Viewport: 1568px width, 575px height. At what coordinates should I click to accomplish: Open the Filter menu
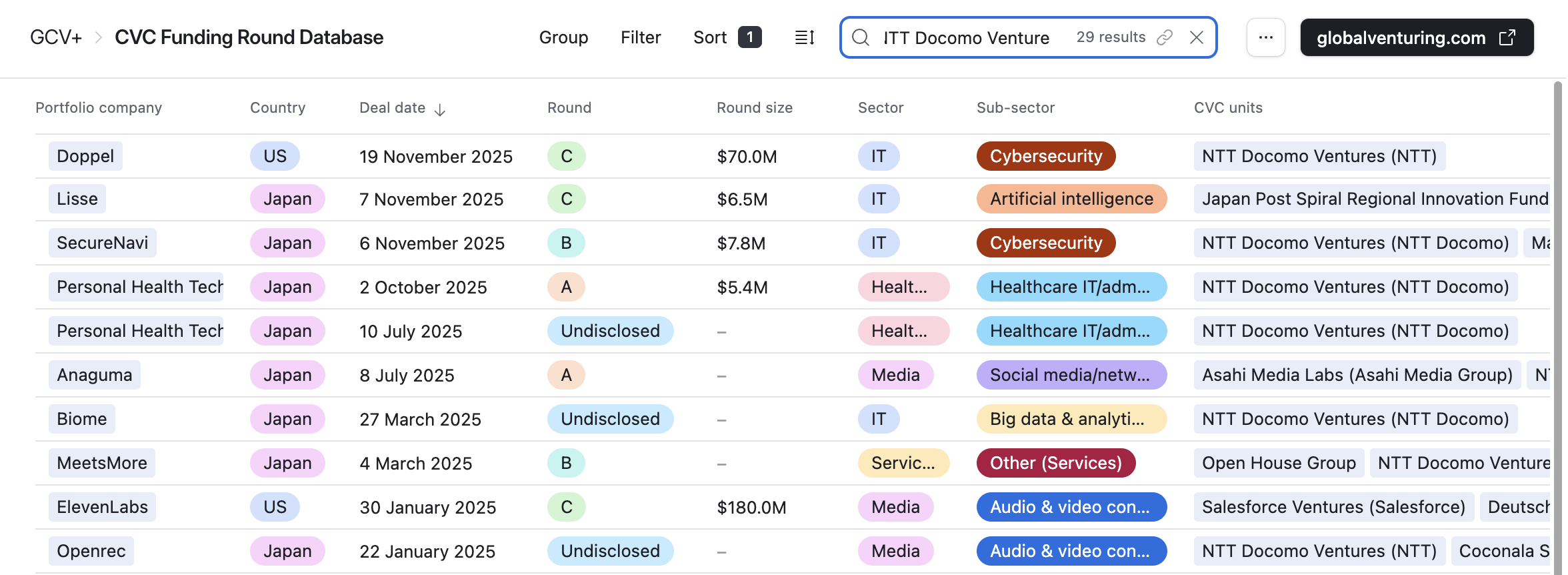click(x=640, y=37)
